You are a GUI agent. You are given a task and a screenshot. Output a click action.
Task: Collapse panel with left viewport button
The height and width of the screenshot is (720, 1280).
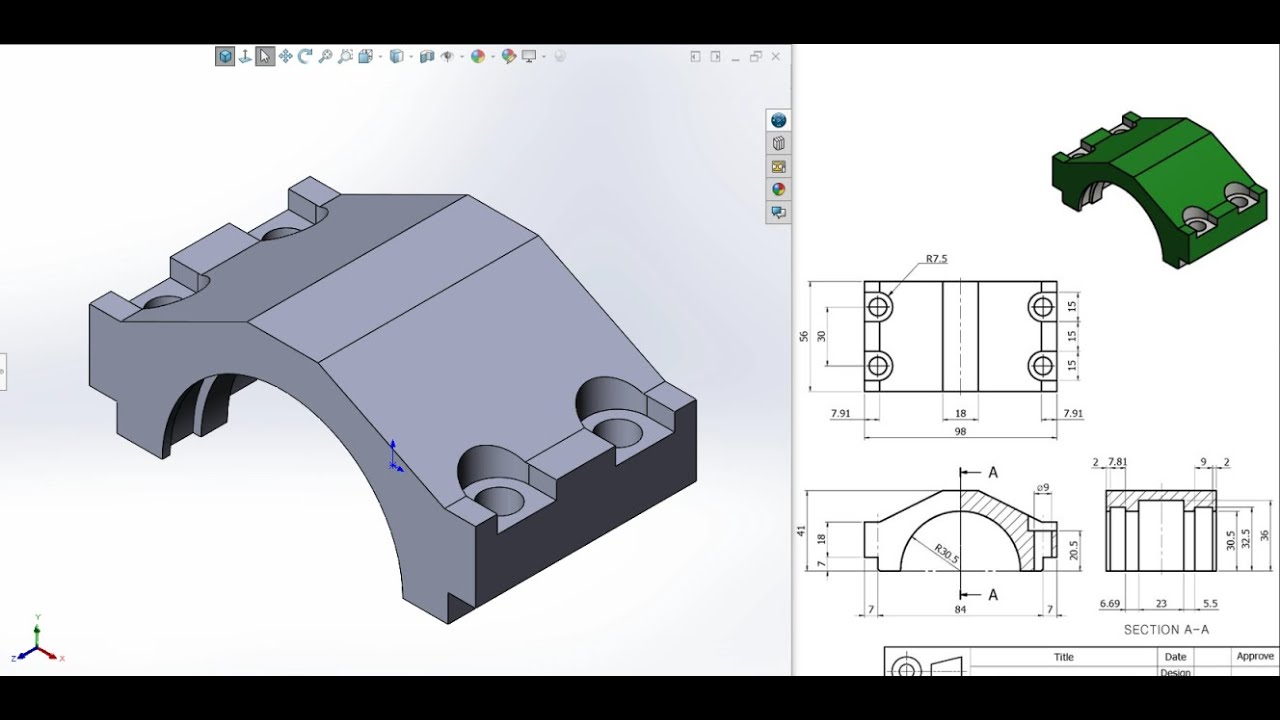coord(695,57)
